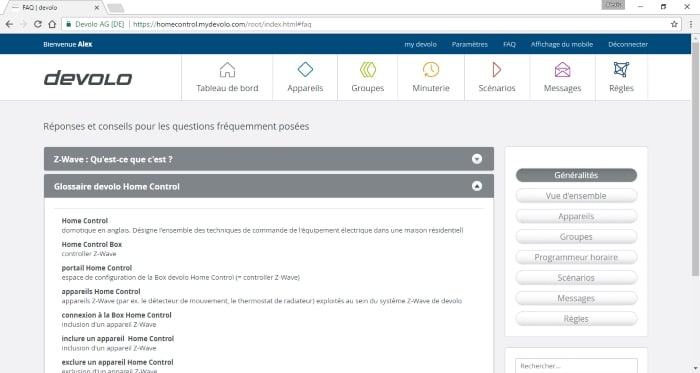Open the my devolo menu link

[421, 44]
